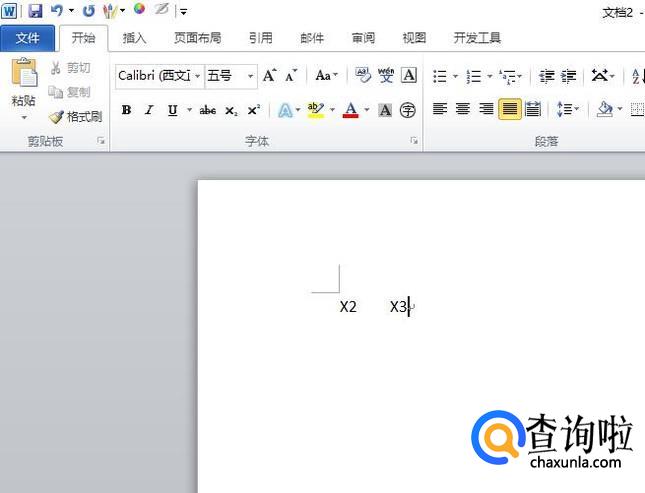Click the Cut (剪切) scissors button
The width and height of the screenshot is (645, 493).
tap(70, 67)
